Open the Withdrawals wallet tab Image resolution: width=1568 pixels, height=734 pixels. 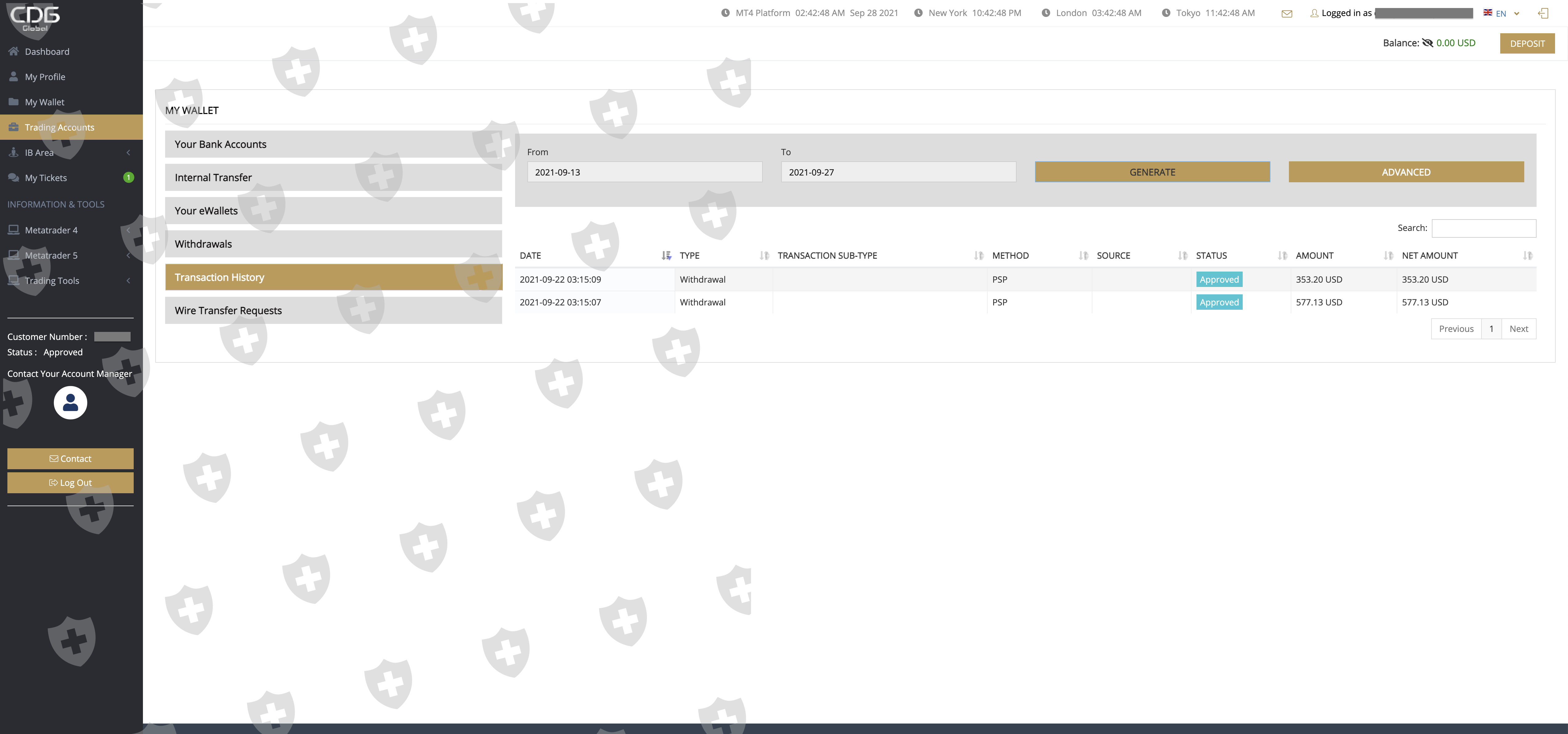(x=333, y=244)
